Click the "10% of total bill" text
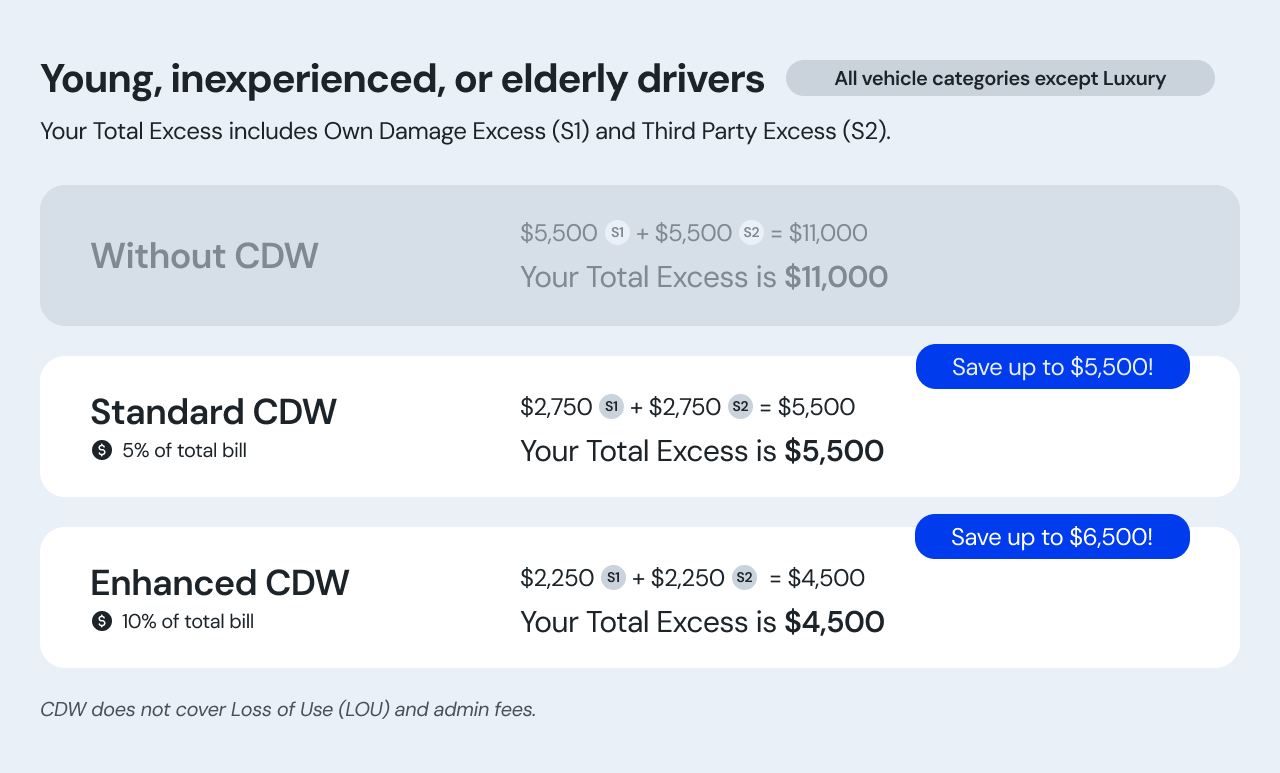The height and width of the screenshot is (773, 1280). click(188, 622)
